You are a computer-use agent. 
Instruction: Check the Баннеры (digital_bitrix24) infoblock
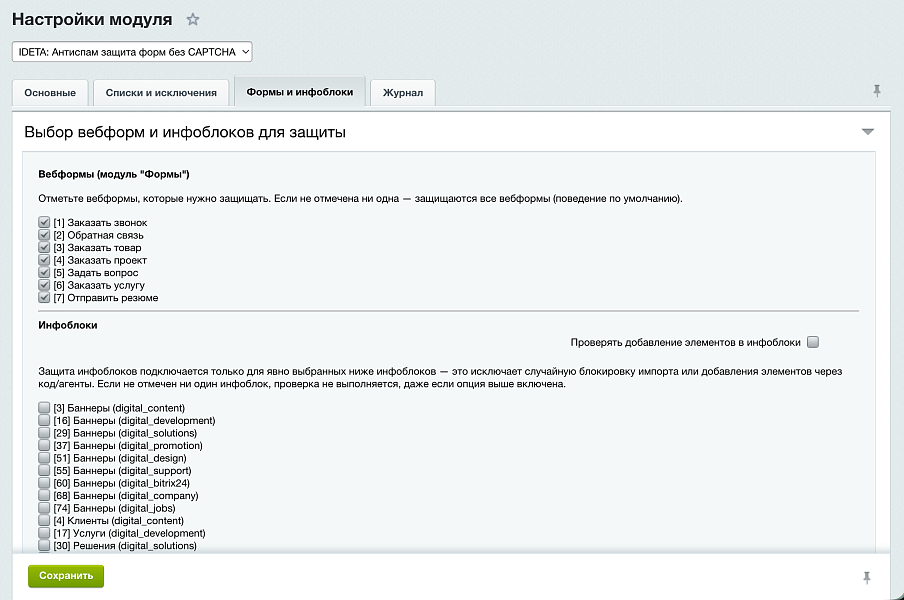44,482
